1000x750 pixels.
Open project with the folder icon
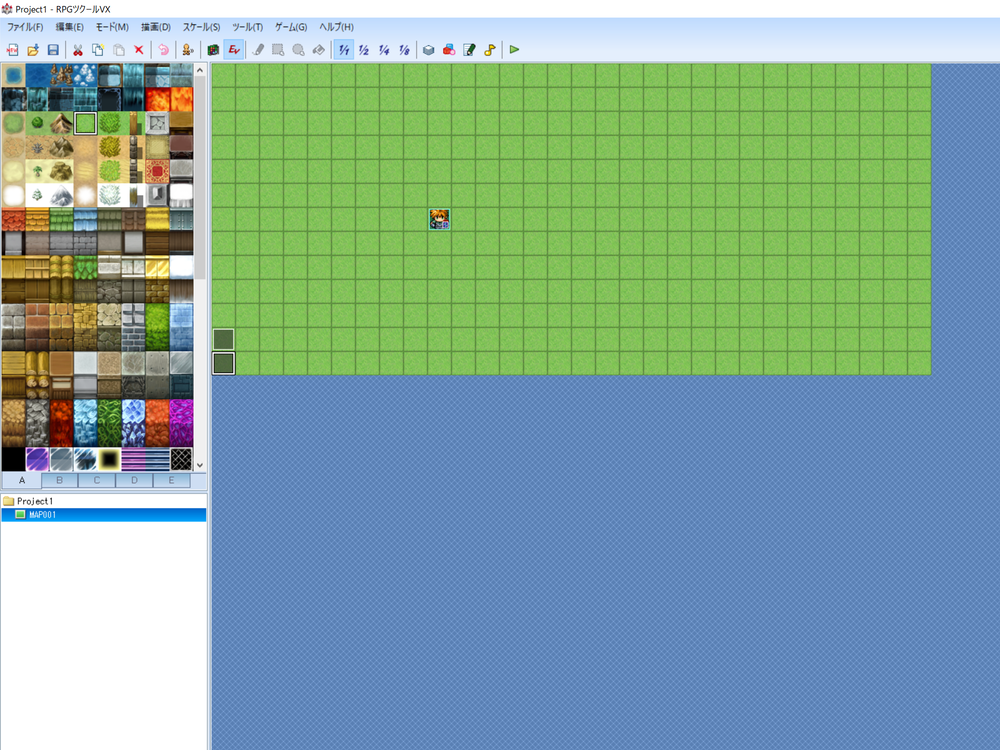pyautogui.click(x=33, y=50)
